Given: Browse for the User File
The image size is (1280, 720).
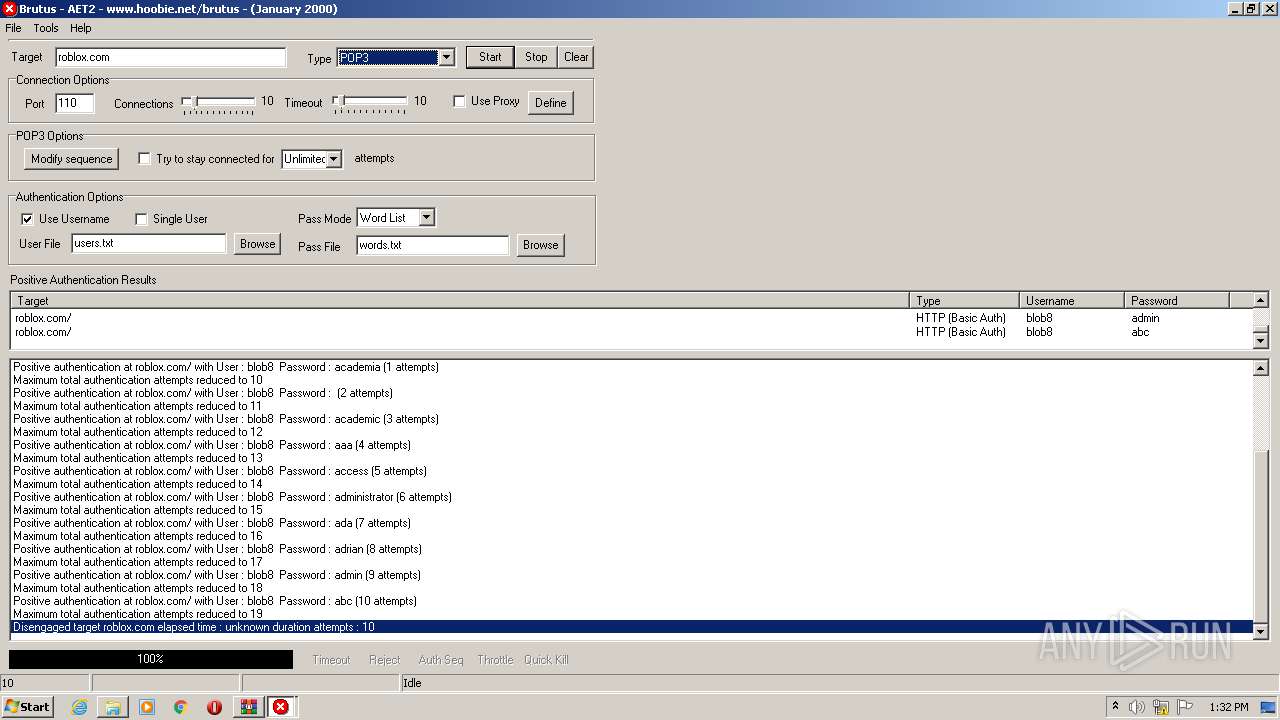Looking at the screenshot, I should [257, 244].
